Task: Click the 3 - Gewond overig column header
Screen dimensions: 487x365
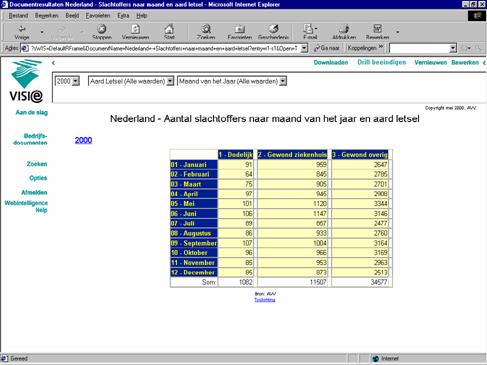Action: click(360, 155)
